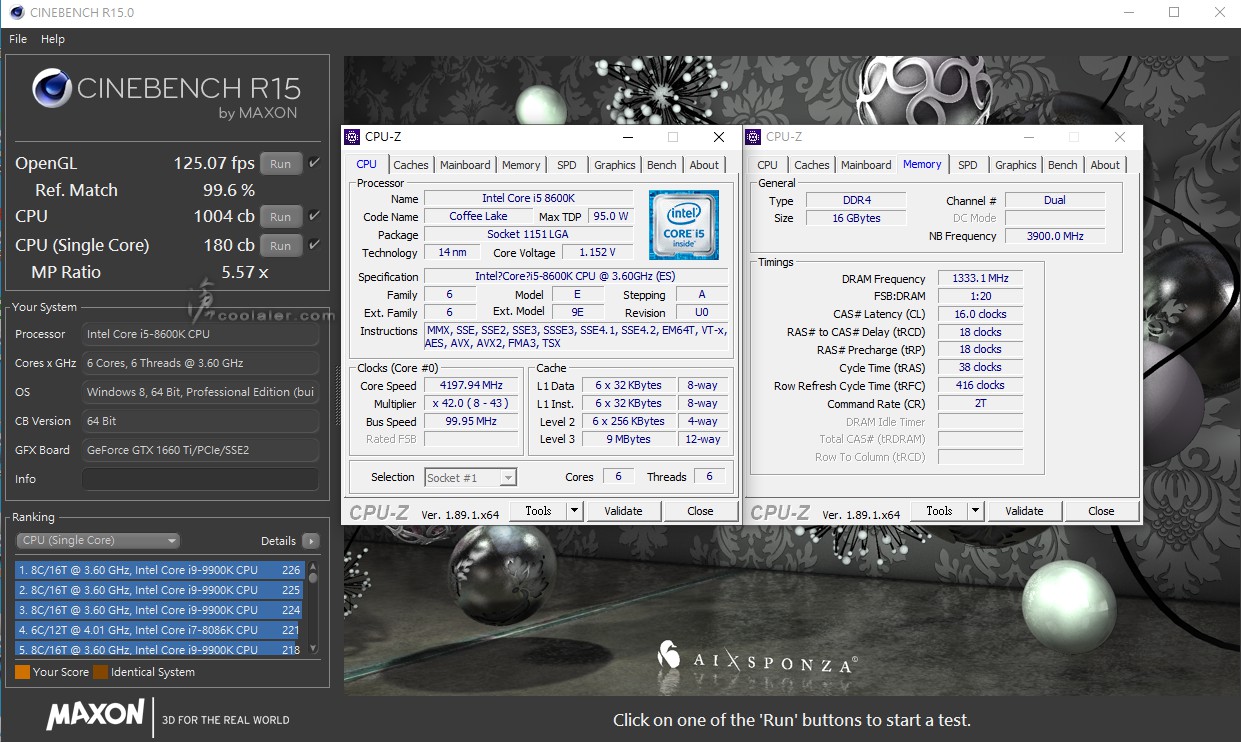Screen dimensions: 1241x742
Task: Open SPD tab in CPU-Z Processor window
Action: (567, 165)
